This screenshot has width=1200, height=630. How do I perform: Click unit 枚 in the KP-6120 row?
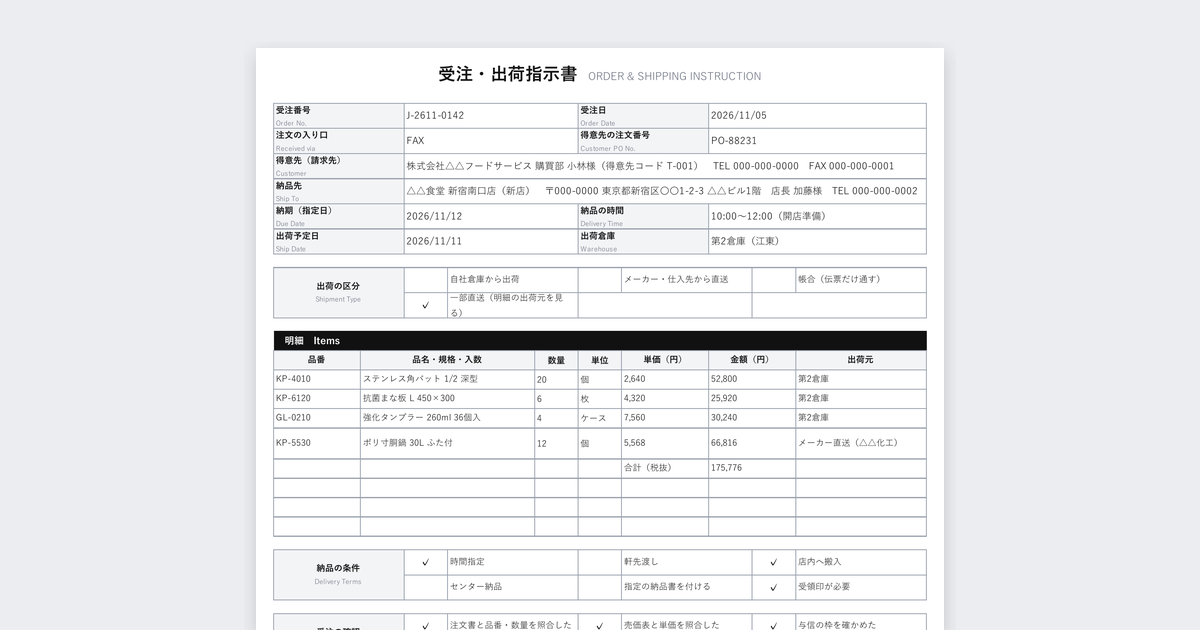(585, 398)
